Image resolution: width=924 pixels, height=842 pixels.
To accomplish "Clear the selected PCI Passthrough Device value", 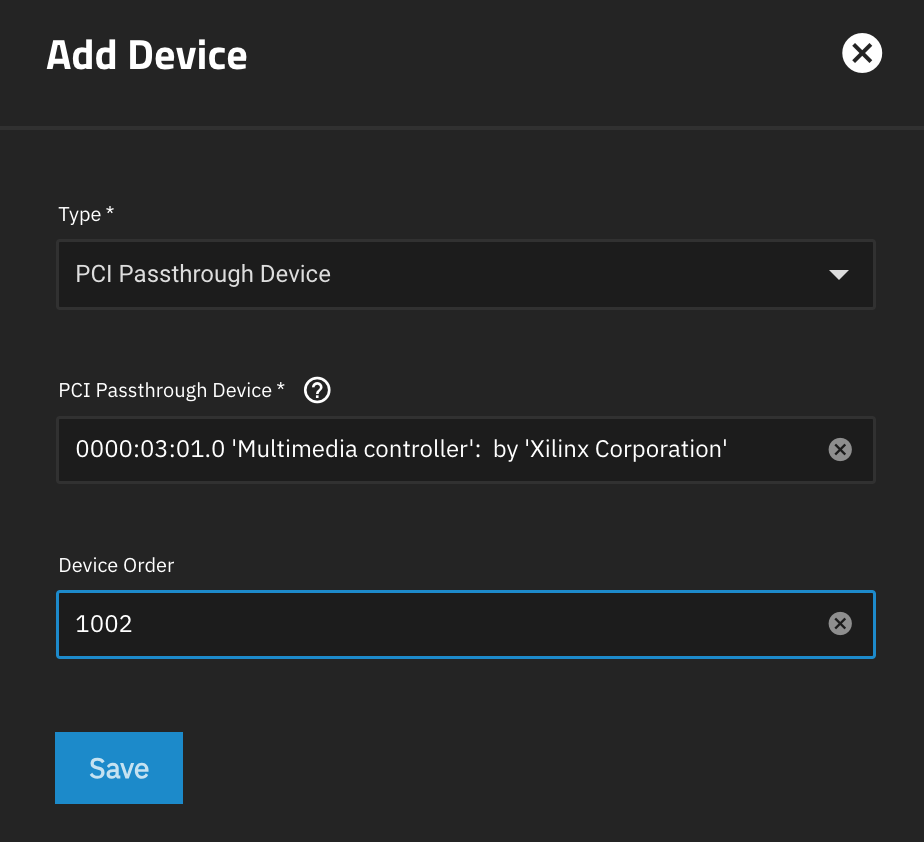I will click(840, 450).
